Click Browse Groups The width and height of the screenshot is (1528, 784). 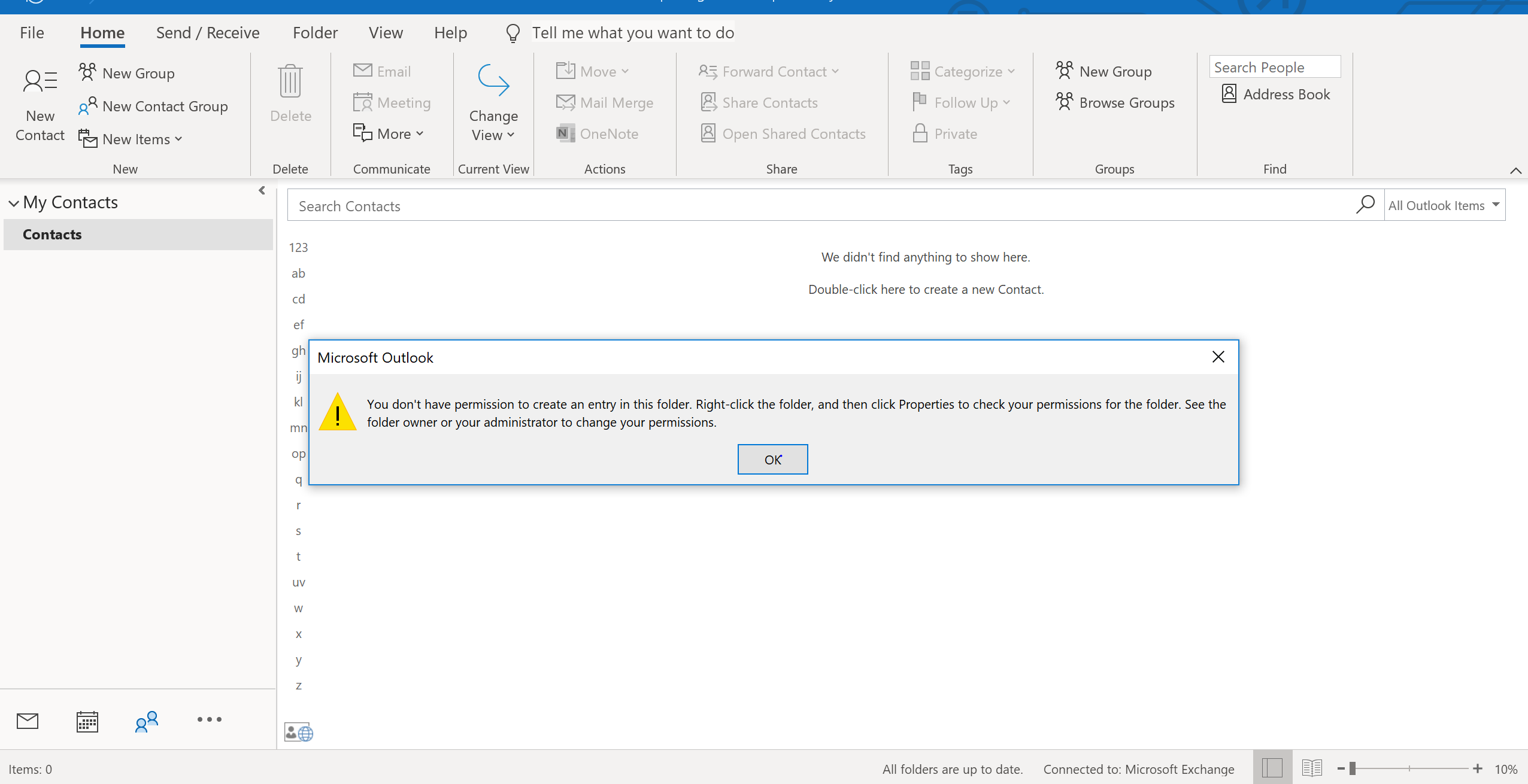pos(1115,102)
